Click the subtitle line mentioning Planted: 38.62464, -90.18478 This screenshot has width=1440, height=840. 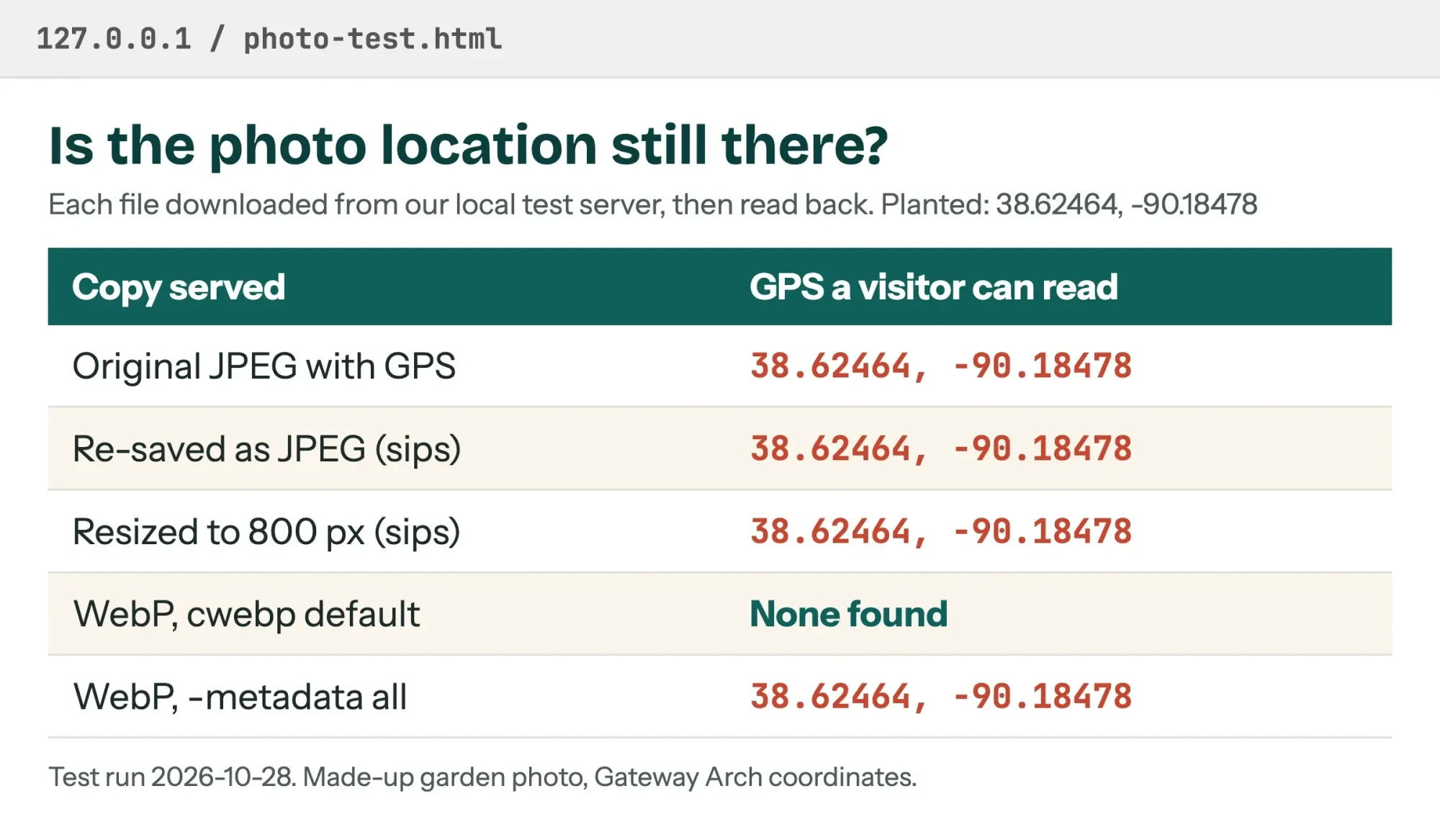coord(653,204)
